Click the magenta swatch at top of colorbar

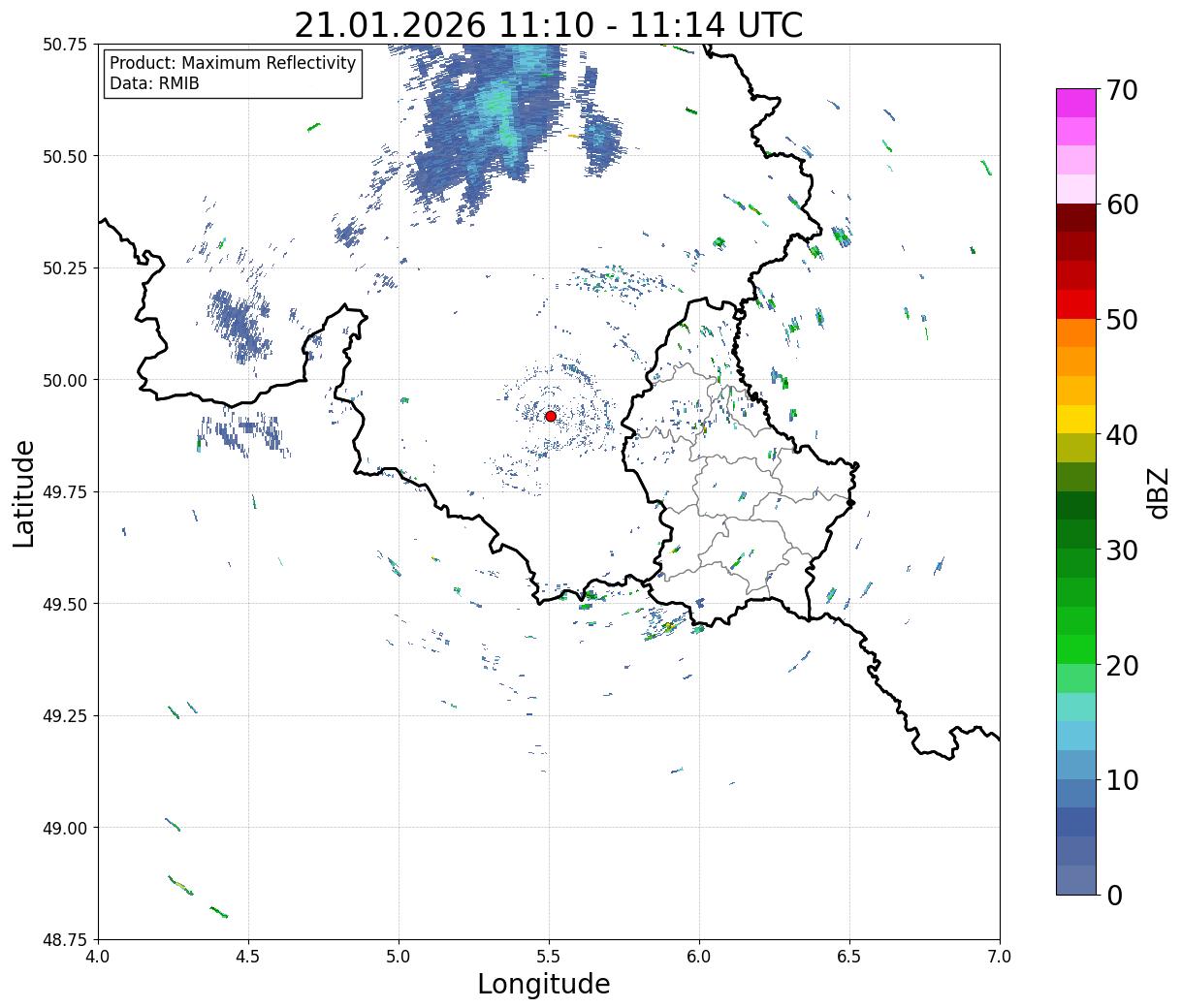click(1076, 103)
